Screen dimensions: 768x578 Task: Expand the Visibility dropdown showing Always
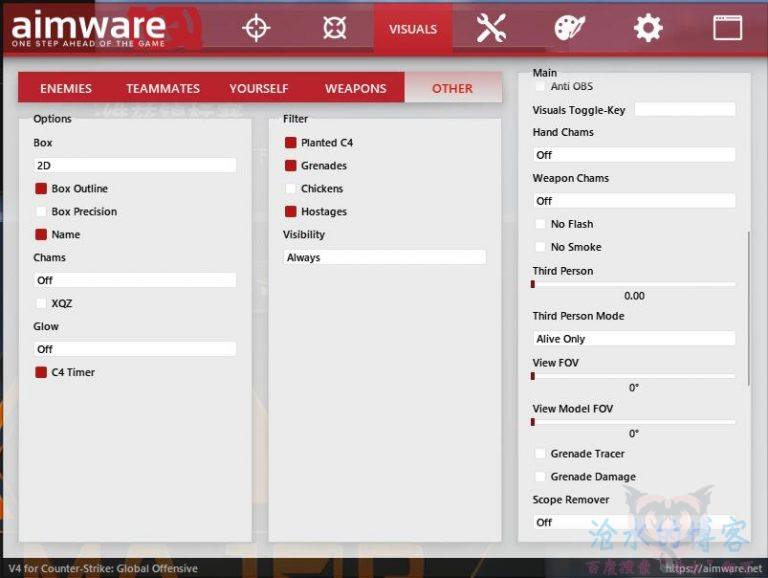tap(384, 258)
